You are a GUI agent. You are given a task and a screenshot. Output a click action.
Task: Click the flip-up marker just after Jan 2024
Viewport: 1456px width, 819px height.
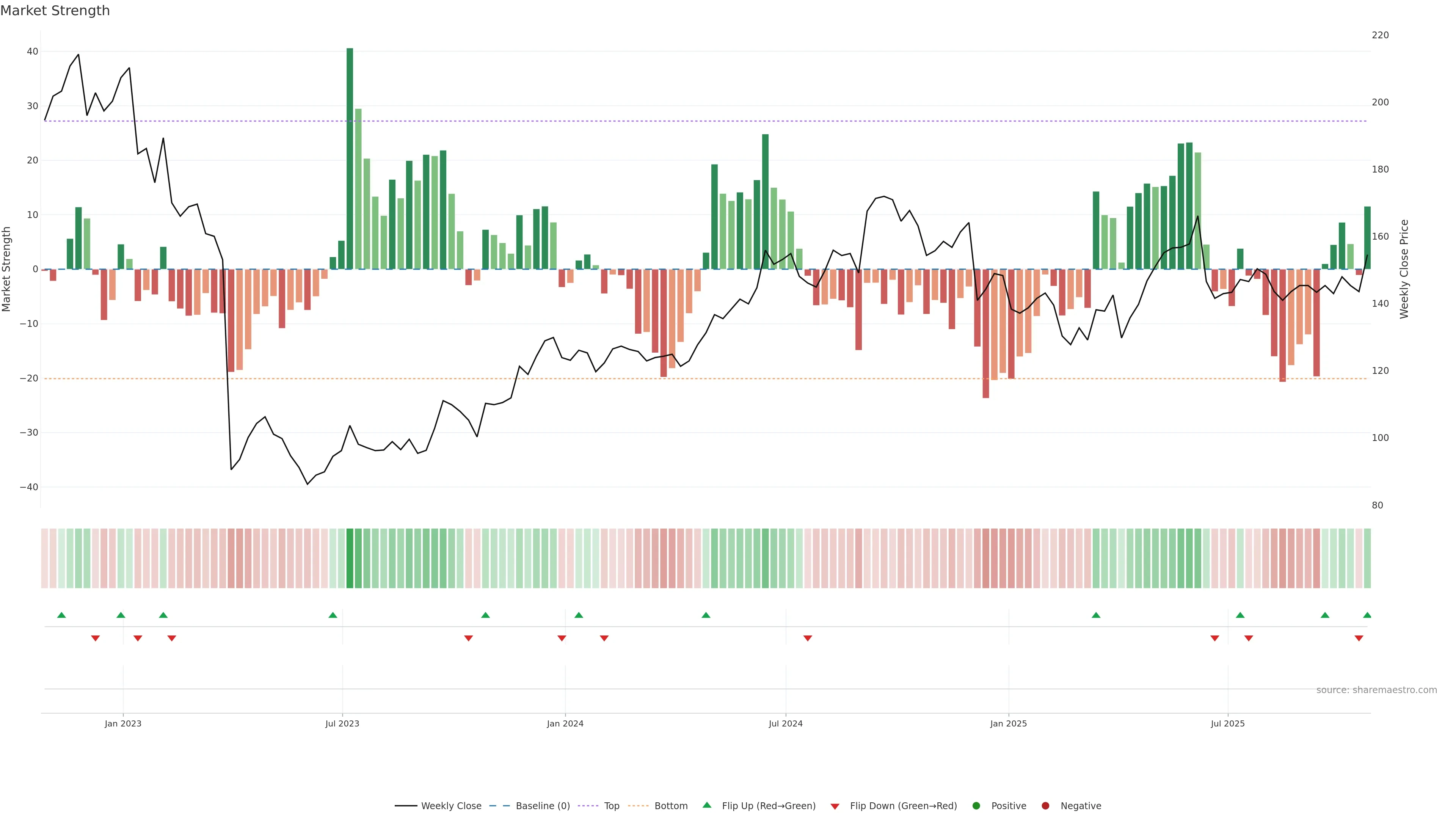579,615
